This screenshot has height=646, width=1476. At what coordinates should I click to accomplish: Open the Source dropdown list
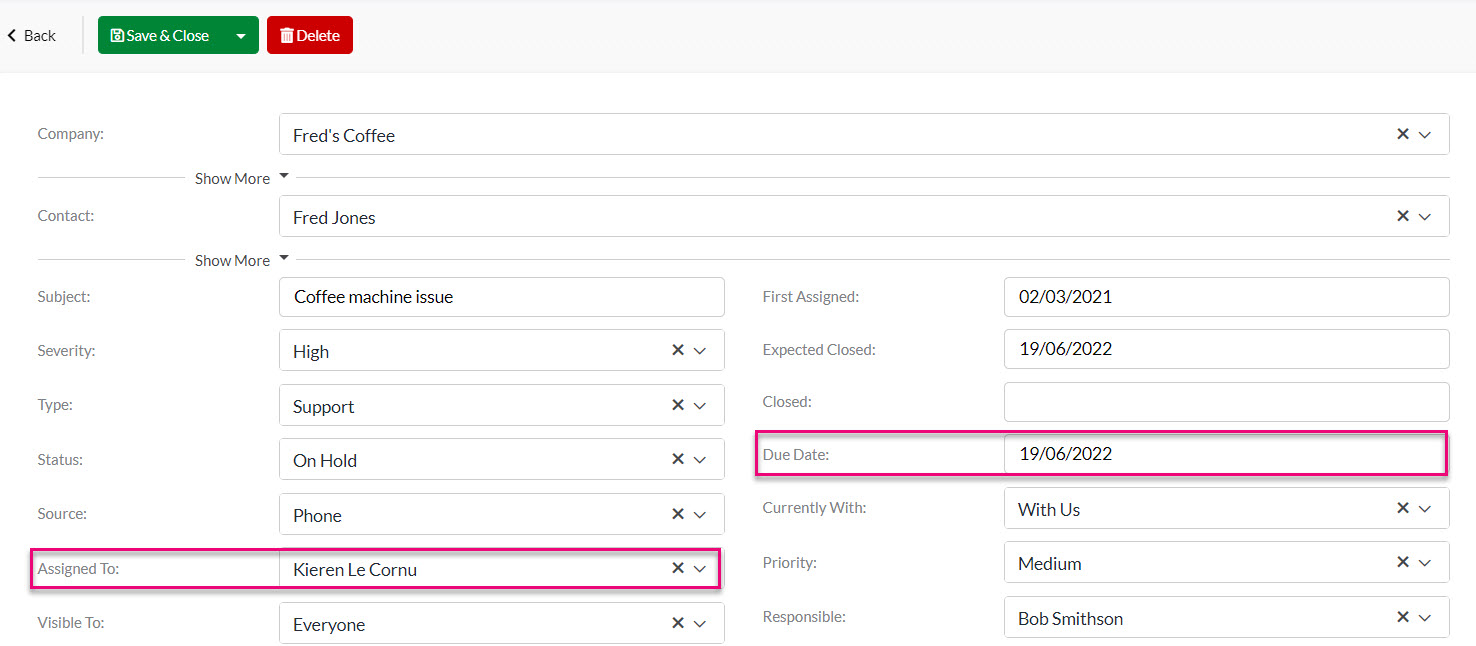coord(700,514)
